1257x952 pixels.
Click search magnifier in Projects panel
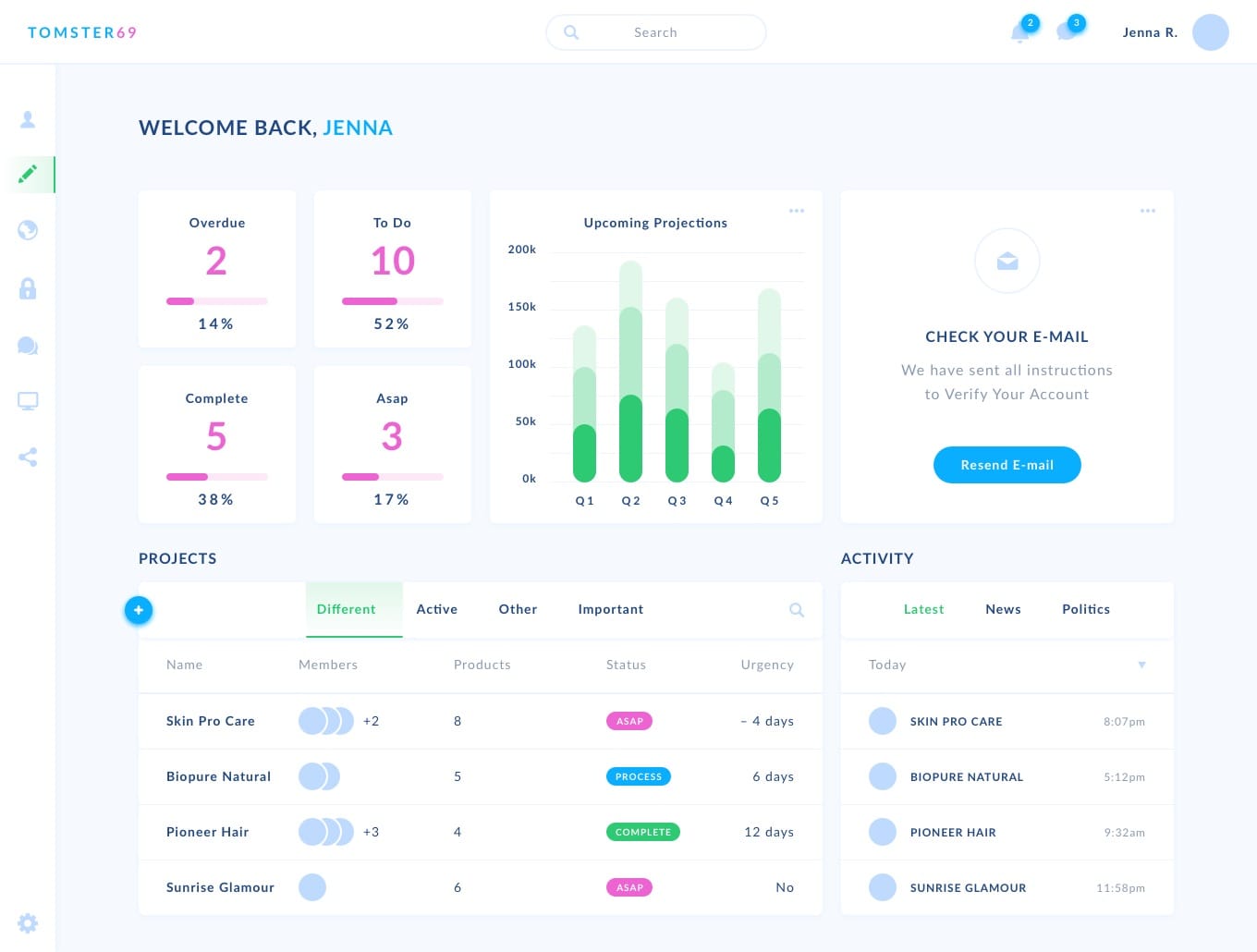(x=797, y=610)
